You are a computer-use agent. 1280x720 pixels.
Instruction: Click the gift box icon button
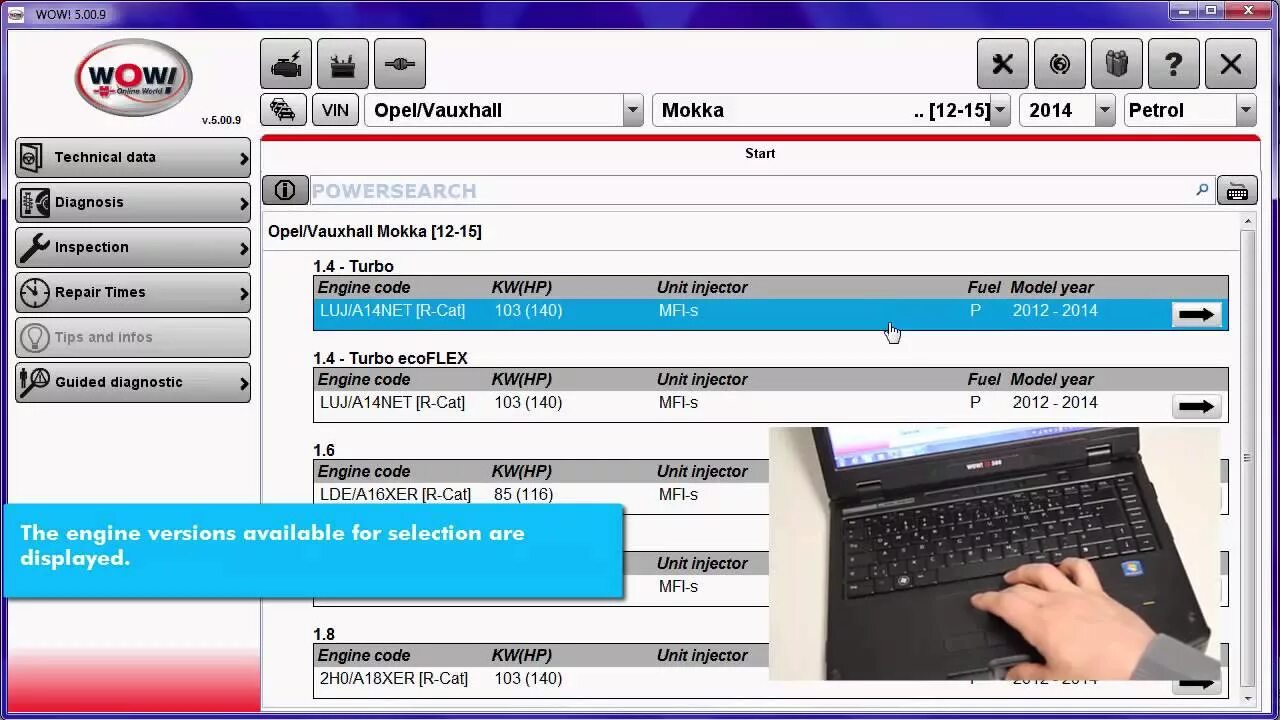[x=1117, y=65]
